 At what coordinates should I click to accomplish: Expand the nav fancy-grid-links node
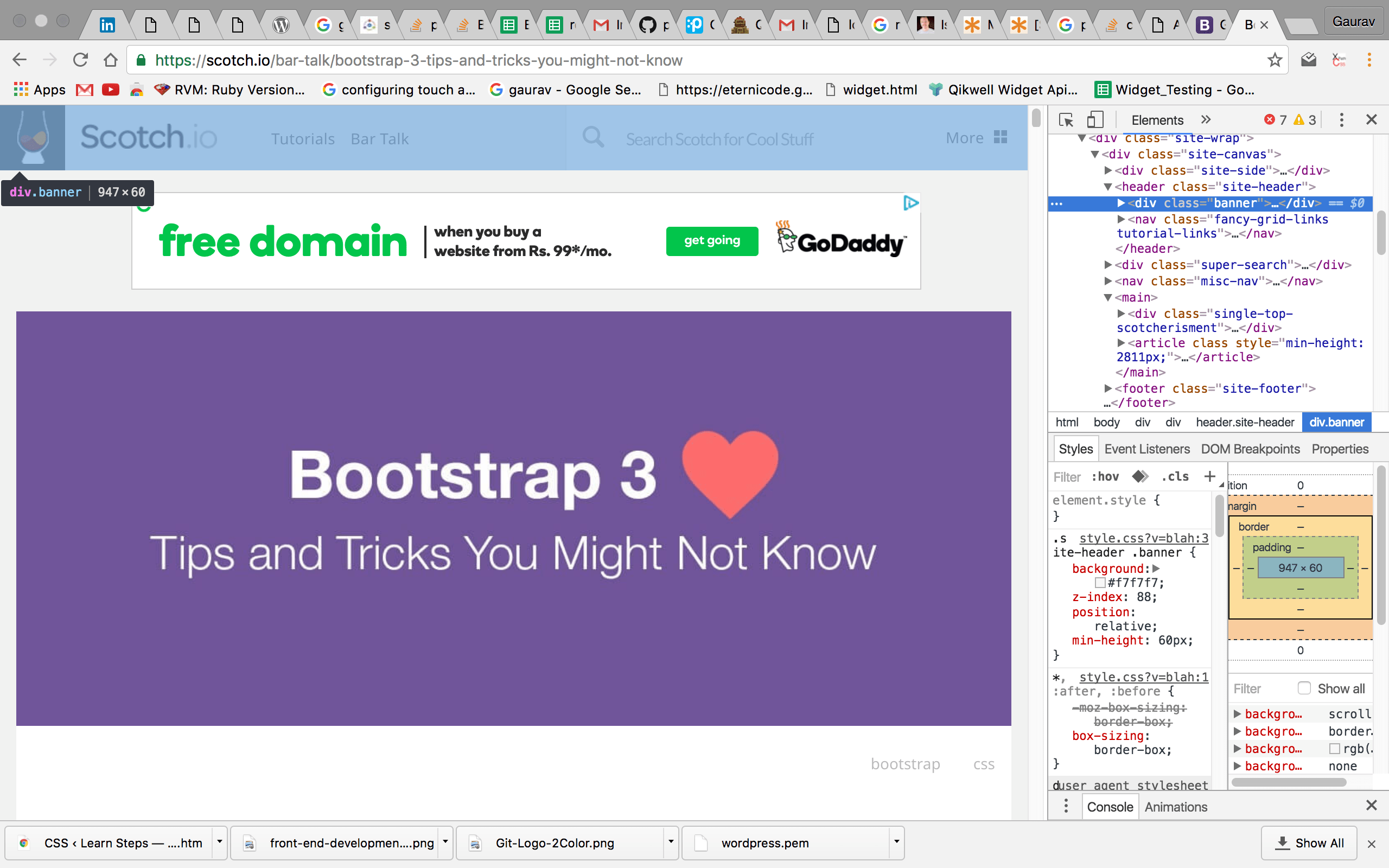[1122, 219]
